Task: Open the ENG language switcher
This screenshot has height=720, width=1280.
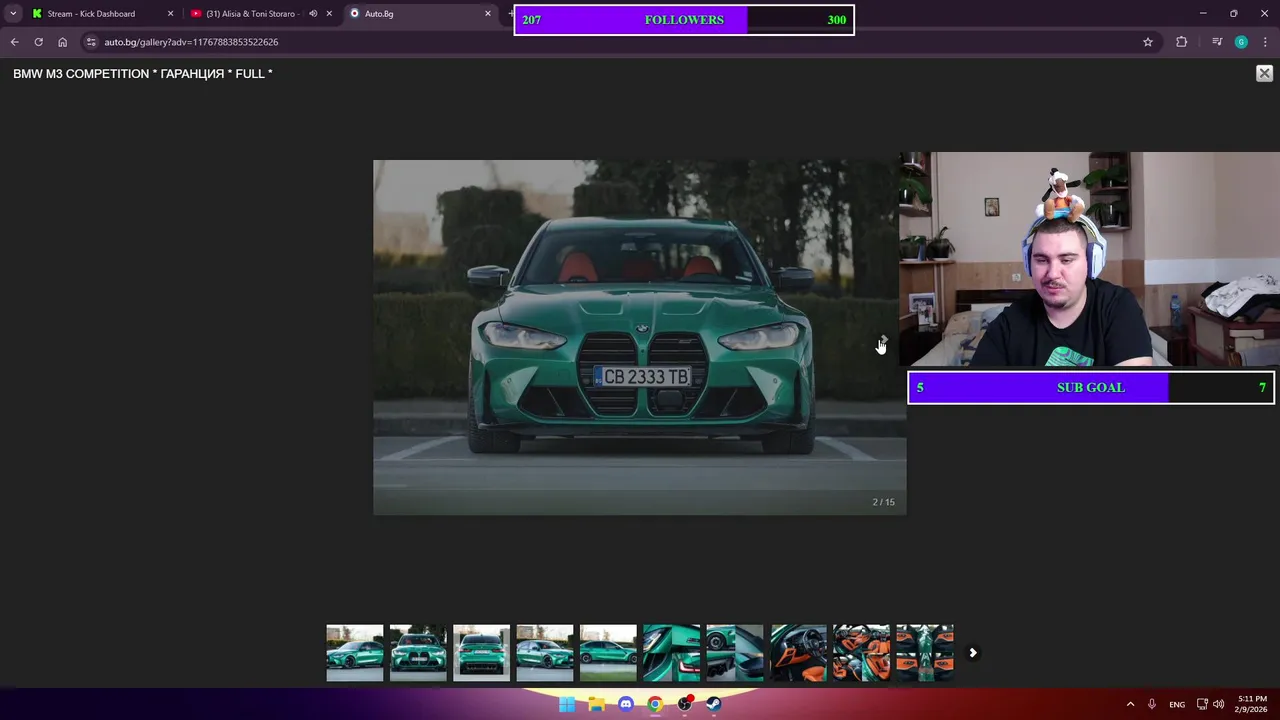Action: coord(1177,704)
